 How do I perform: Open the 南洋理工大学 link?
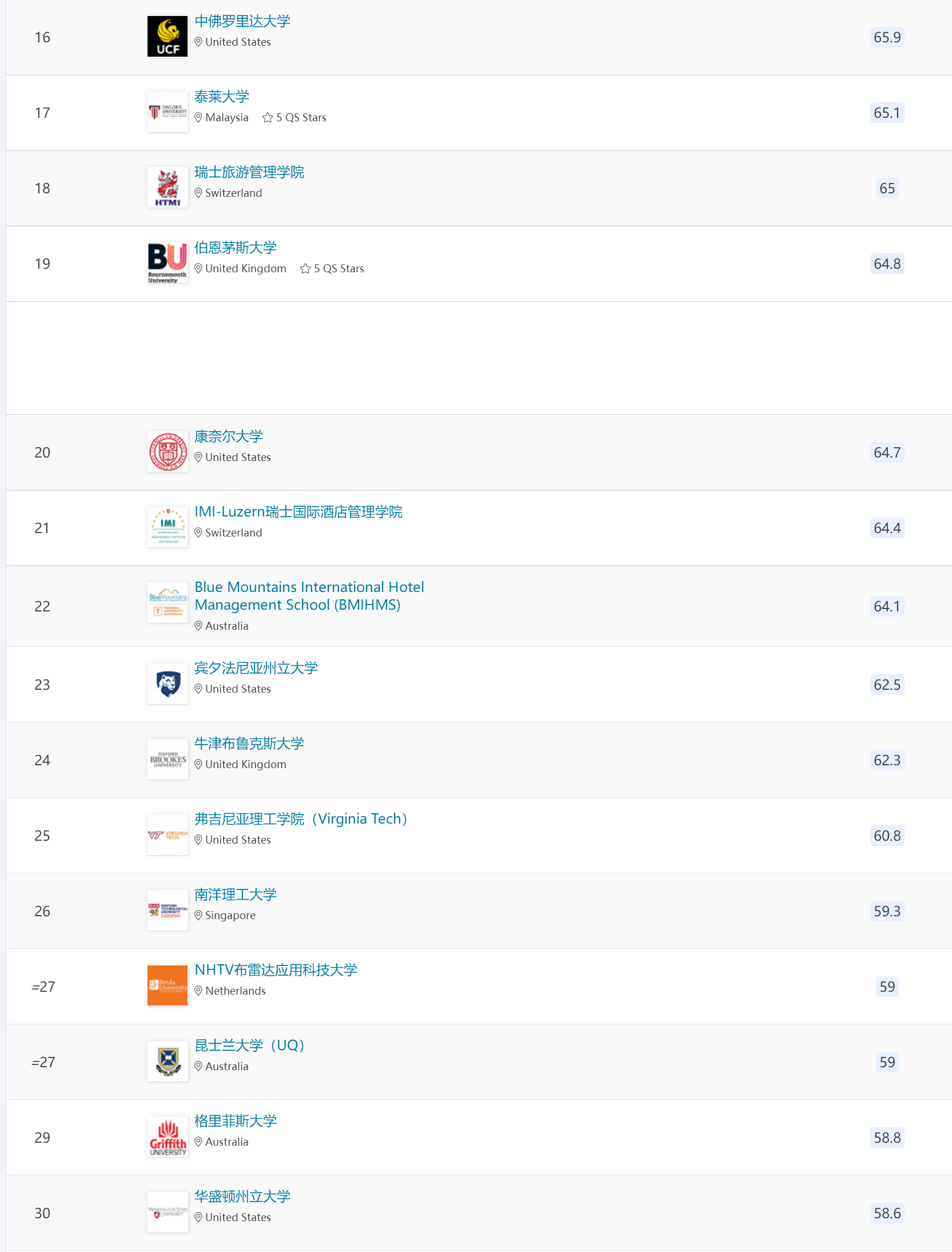(235, 895)
